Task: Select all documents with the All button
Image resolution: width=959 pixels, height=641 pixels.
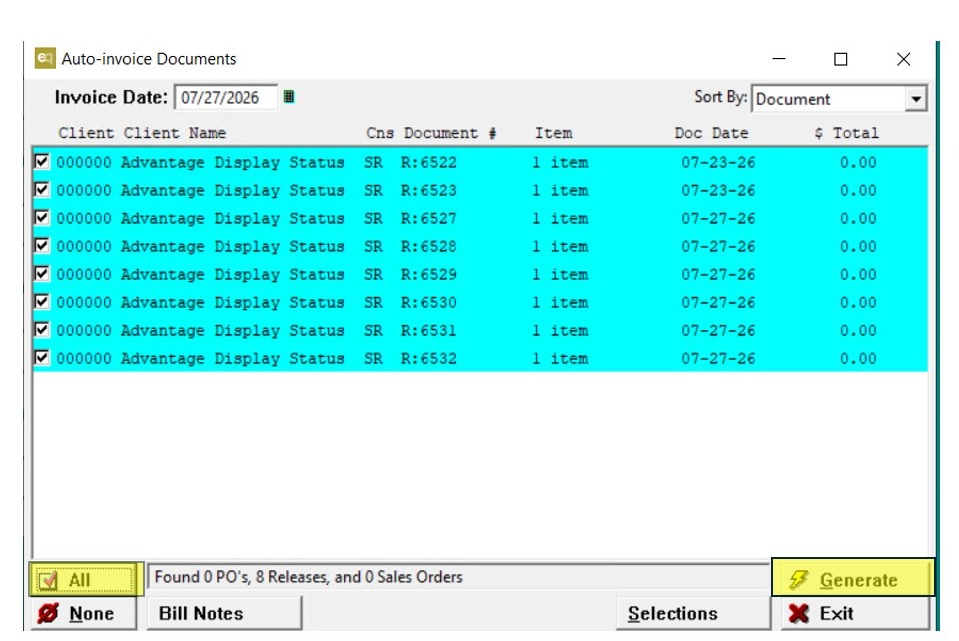Action: [86, 579]
